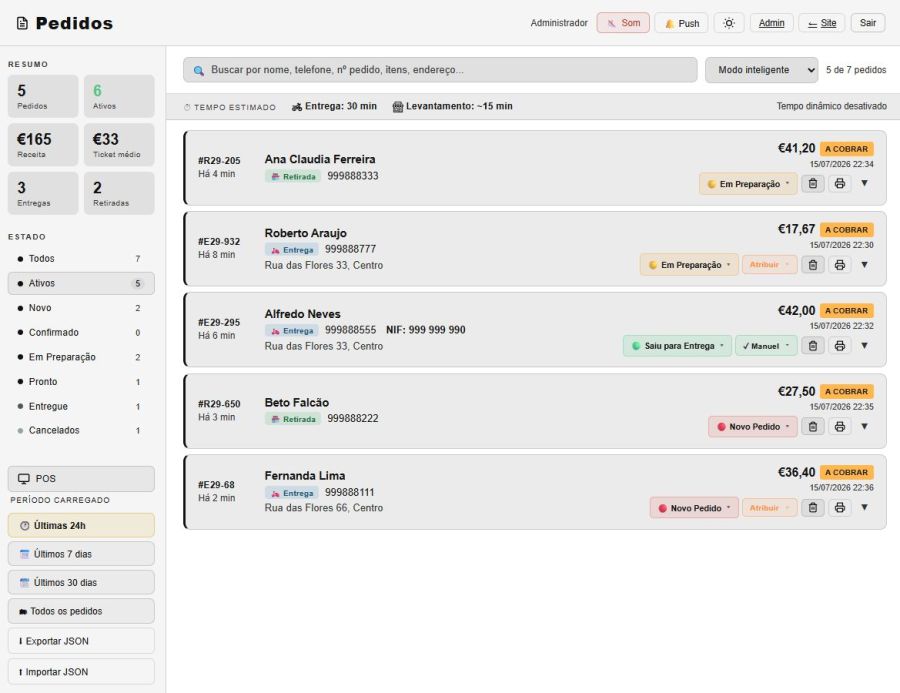The width and height of the screenshot is (900, 693).
Task: Print Roberto Araujo's order
Action: click(840, 265)
